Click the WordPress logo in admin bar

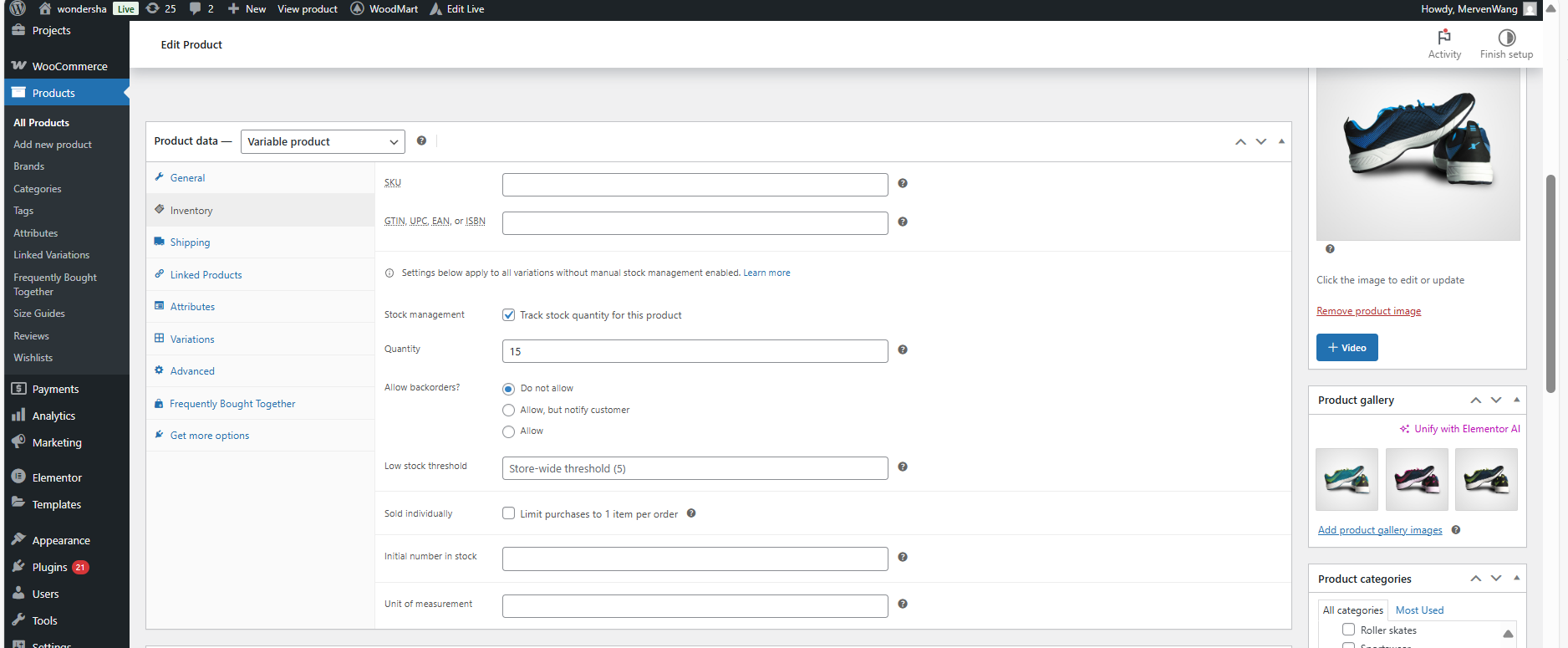[x=18, y=8]
